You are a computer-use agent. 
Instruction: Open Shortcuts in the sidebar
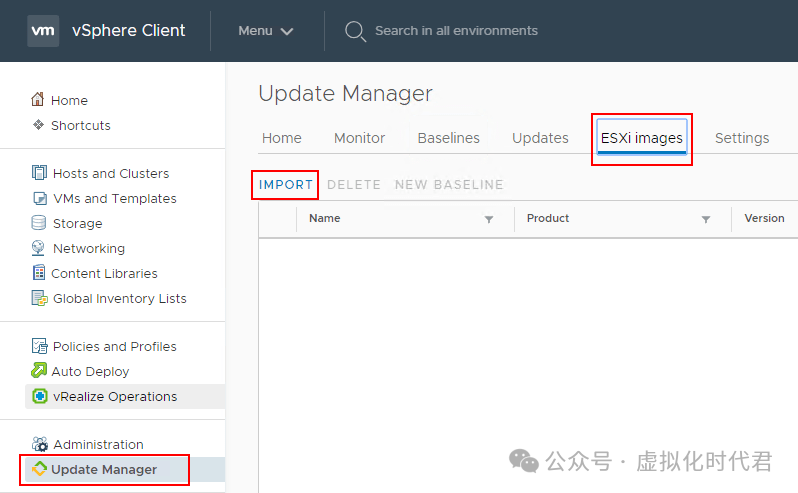pyautogui.click(x=80, y=125)
